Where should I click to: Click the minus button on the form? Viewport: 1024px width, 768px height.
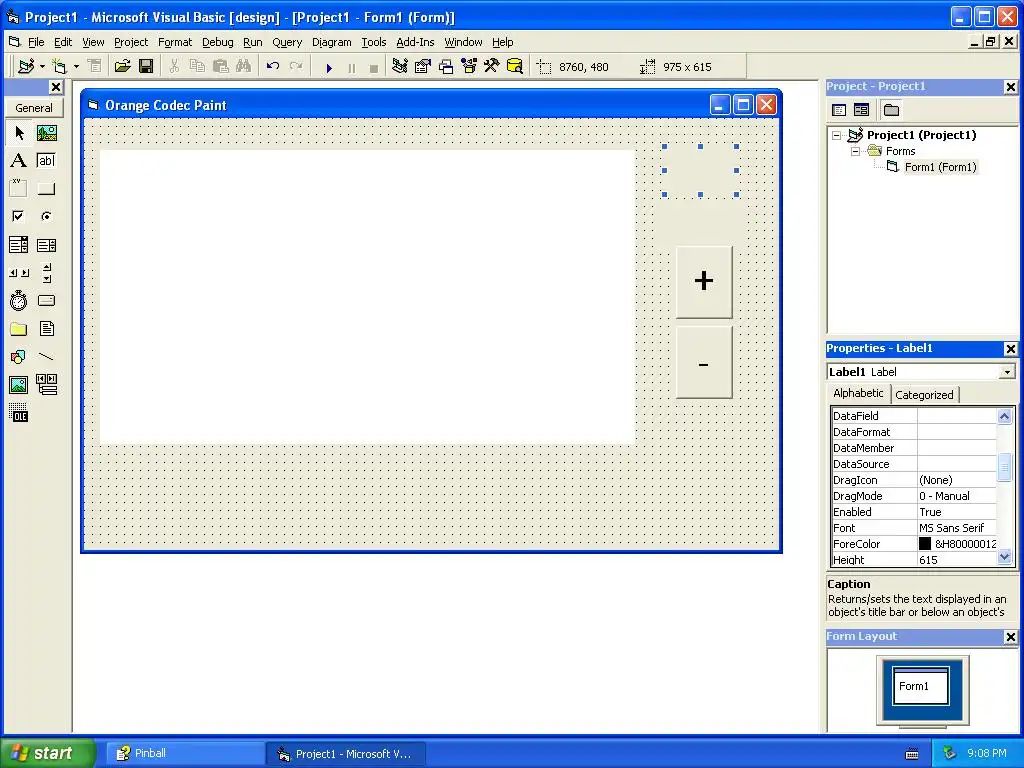tap(704, 362)
